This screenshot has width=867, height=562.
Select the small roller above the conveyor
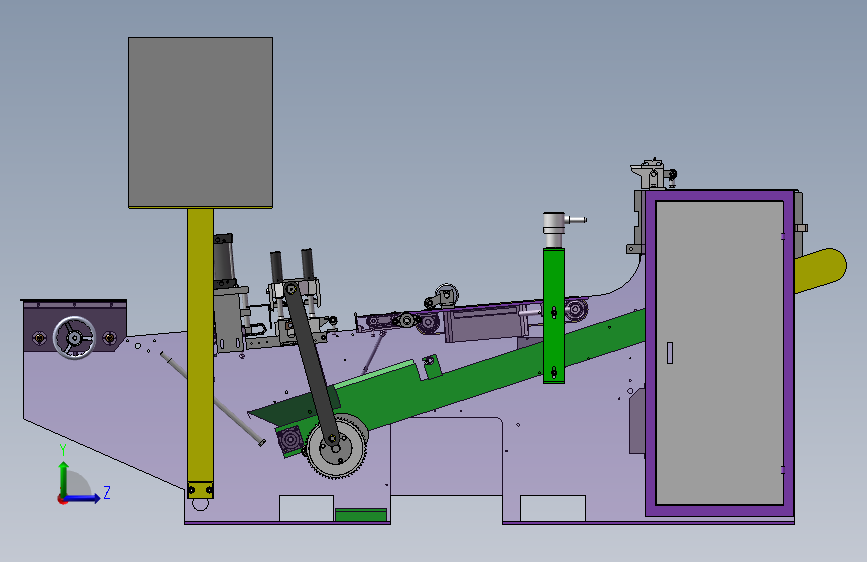tap(446, 295)
